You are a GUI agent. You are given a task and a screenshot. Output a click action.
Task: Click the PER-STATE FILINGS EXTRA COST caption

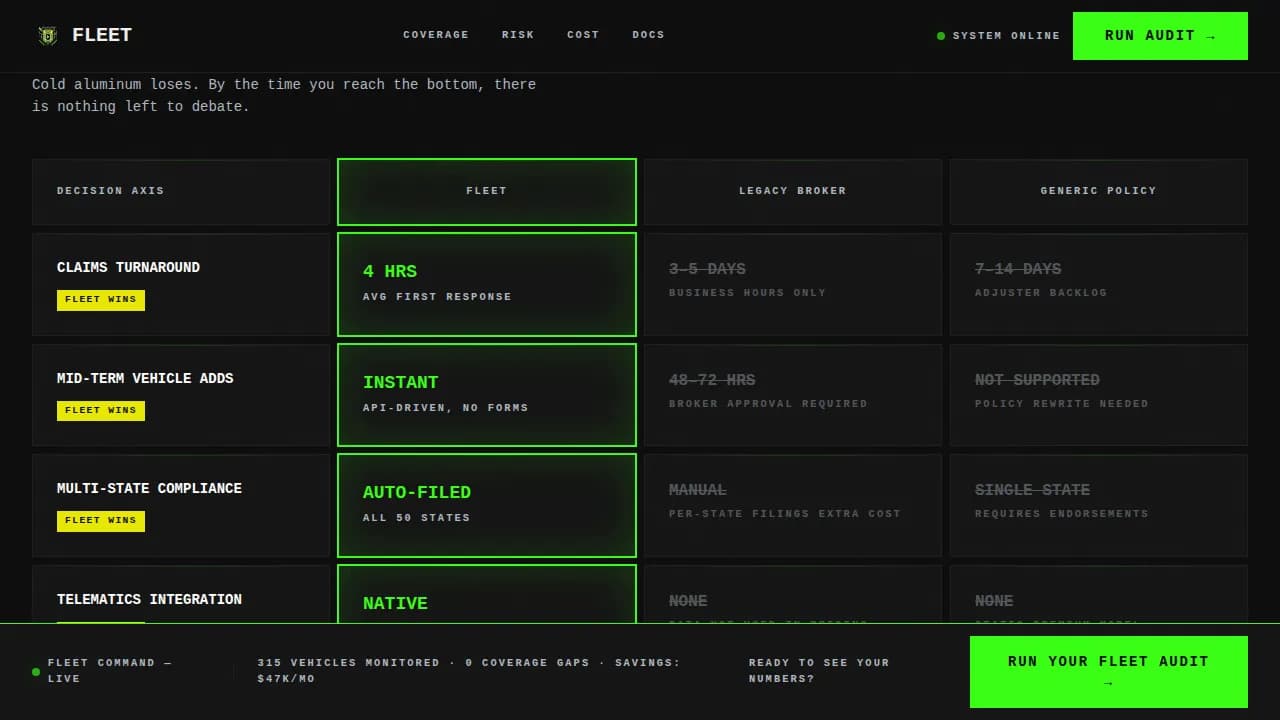[x=785, y=514]
